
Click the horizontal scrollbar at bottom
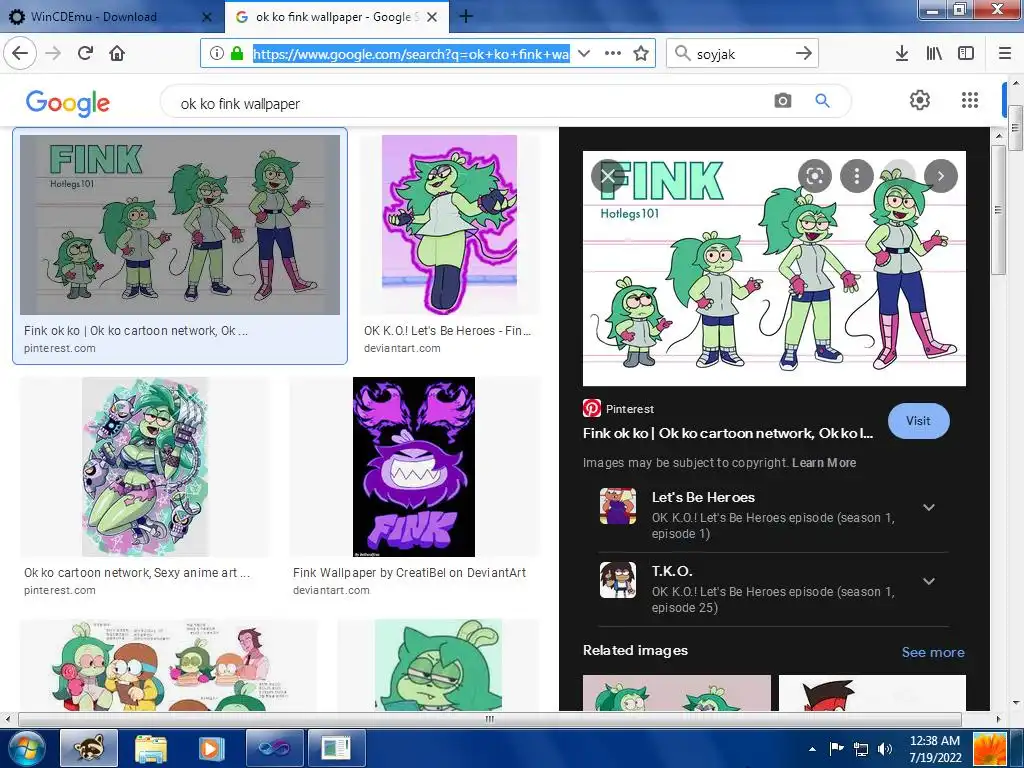(490, 719)
